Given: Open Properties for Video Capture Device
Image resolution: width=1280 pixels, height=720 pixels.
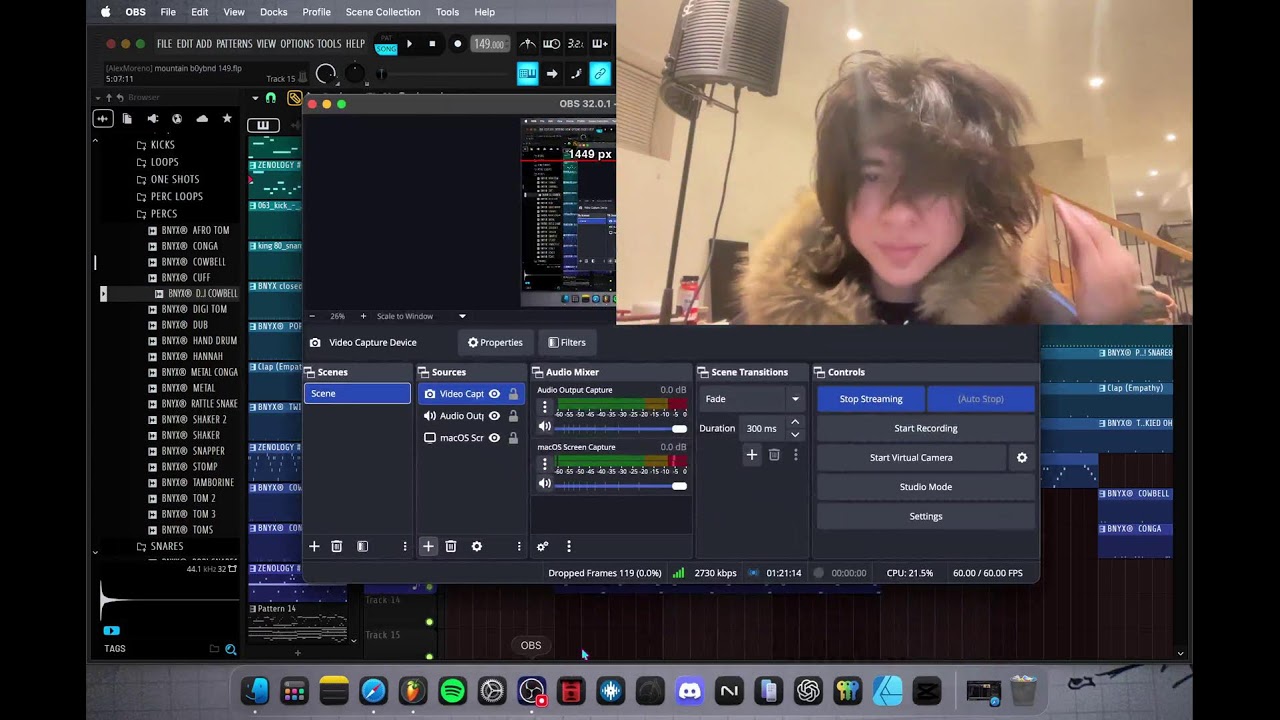Looking at the screenshot, I should [x=495, y=342].
